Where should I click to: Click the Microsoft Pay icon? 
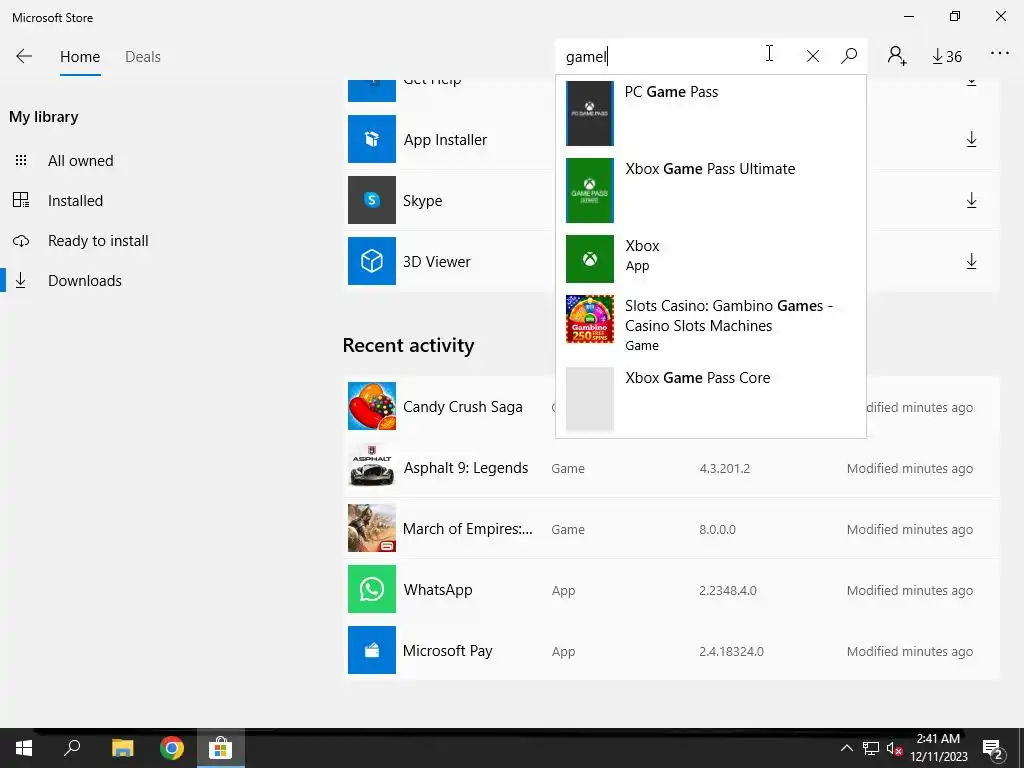click(x=372, y=650)
